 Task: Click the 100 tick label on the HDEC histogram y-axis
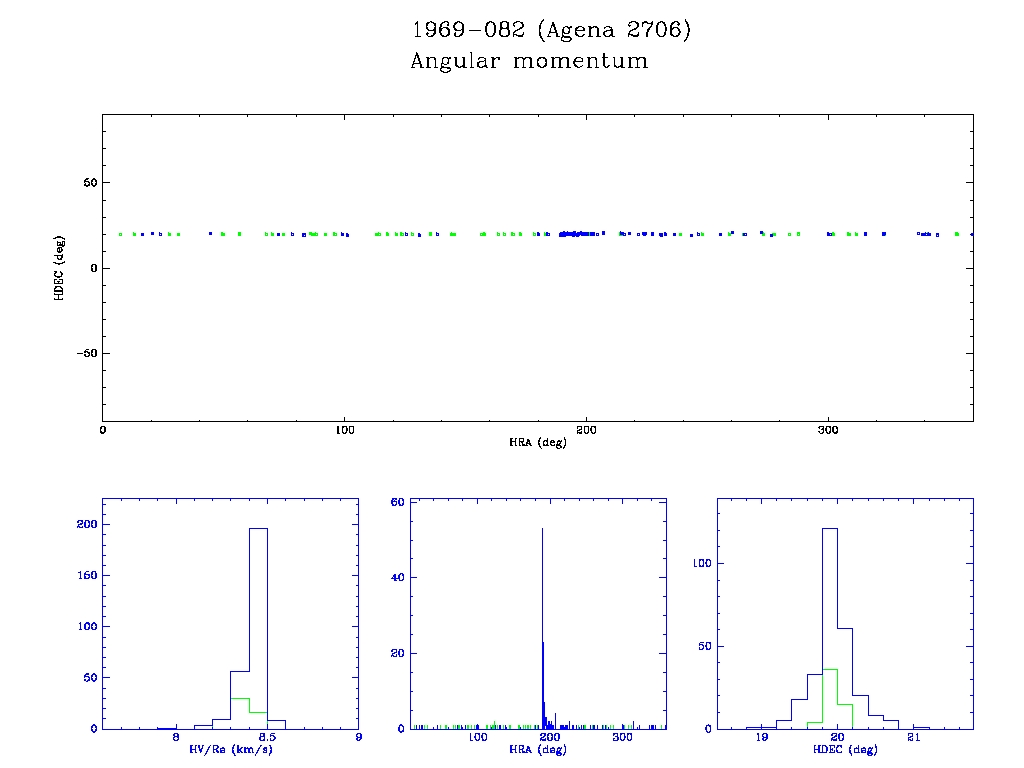coord(702,563)
